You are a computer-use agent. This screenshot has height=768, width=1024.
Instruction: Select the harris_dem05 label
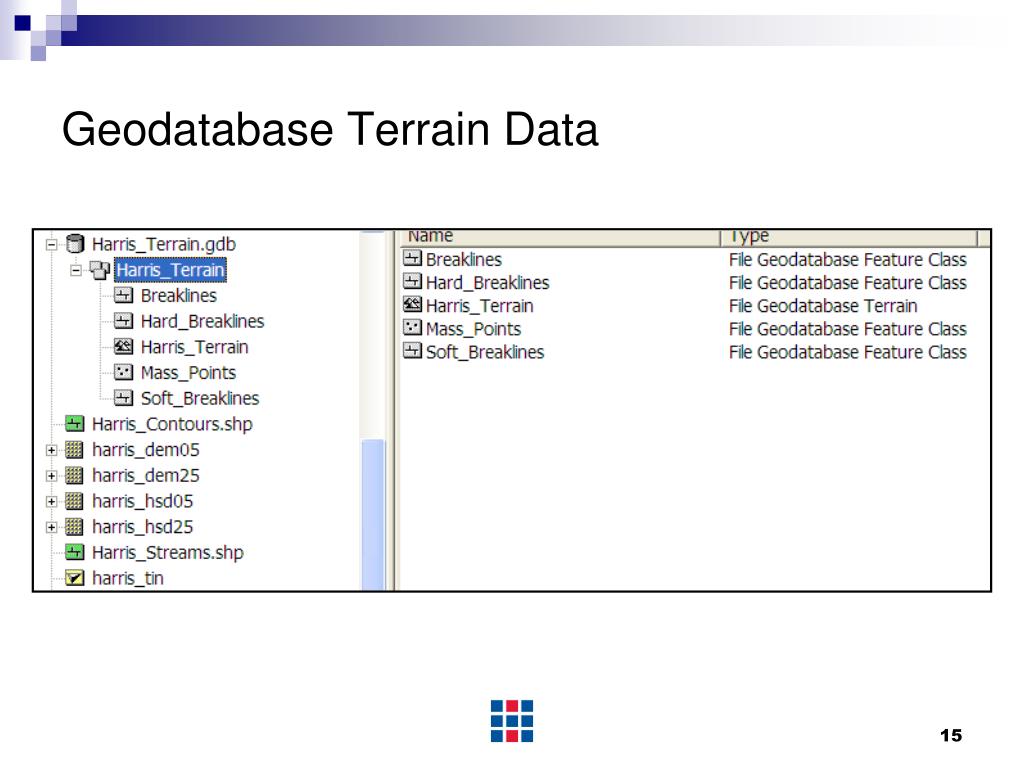point(146,449)
